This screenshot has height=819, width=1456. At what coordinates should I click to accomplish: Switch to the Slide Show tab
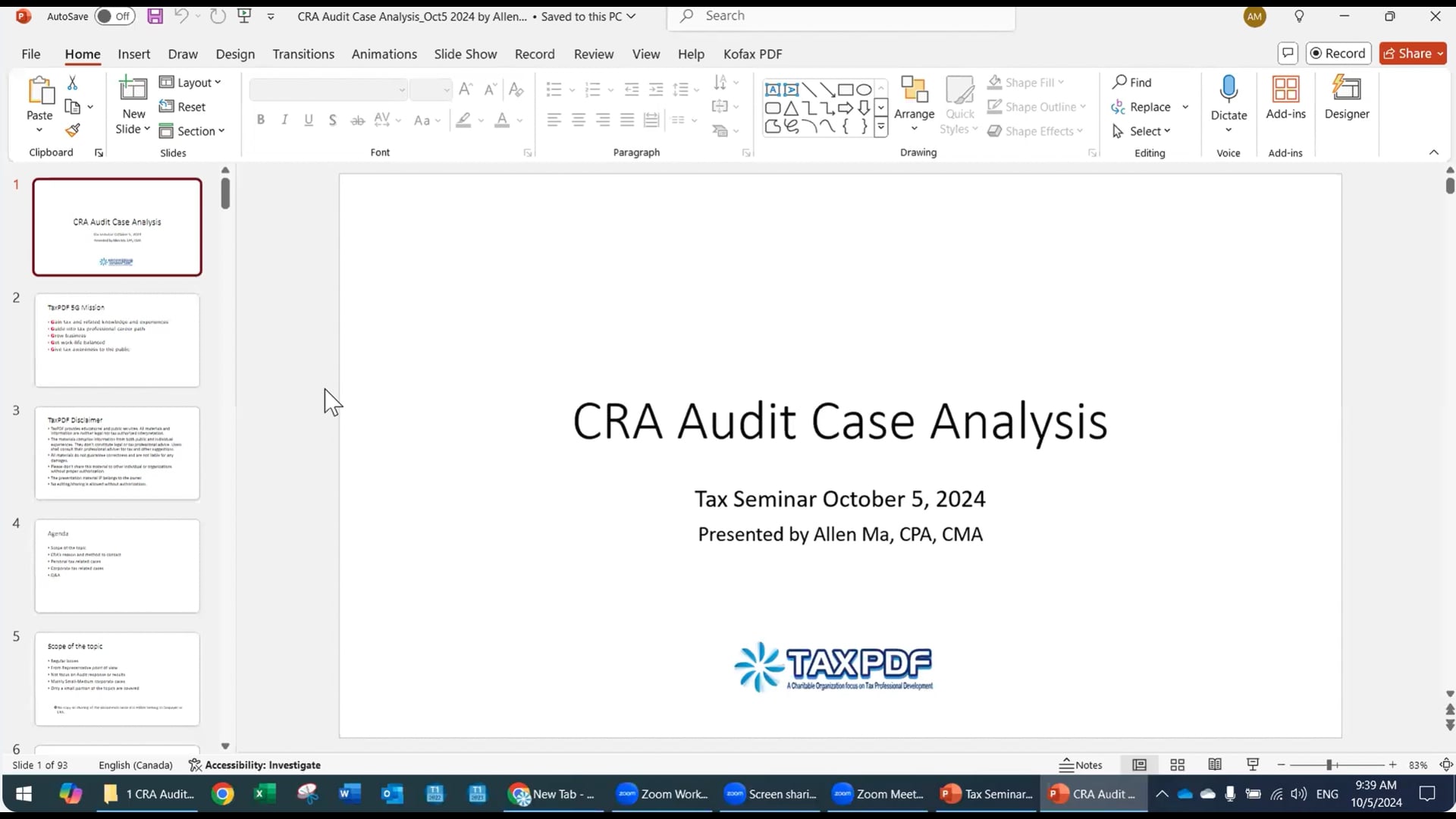(x=465, y=54)
